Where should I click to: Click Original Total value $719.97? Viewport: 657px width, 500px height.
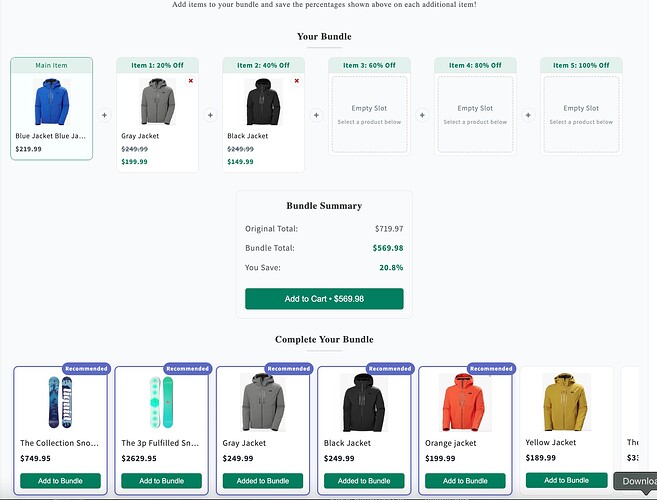click(x=389, y=229)
